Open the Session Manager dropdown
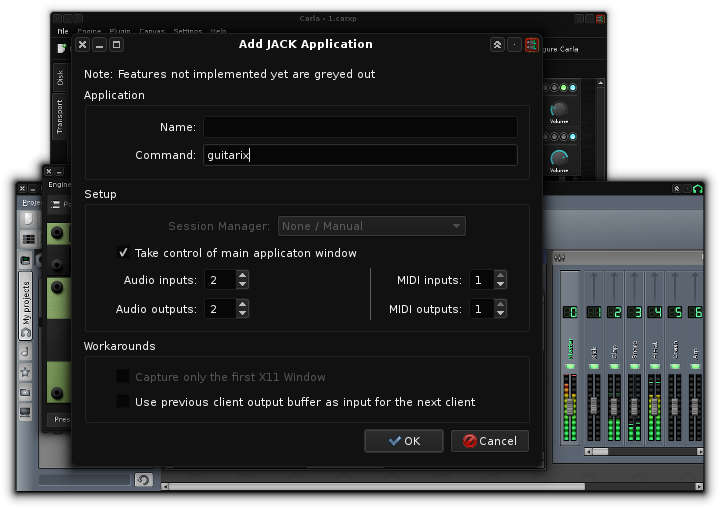The width and height of the screenshot is (720, 508). pyautogui.click(x=372, y=226)
